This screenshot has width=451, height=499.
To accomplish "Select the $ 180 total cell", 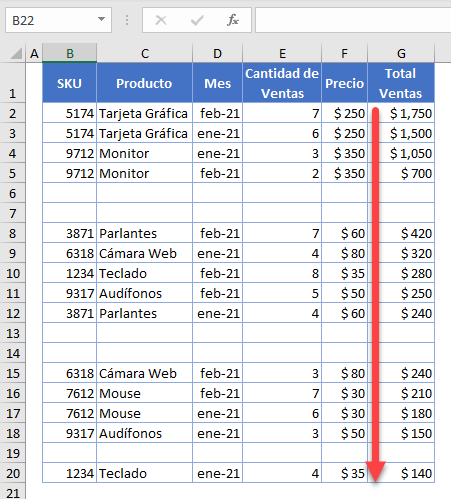I will pyautogui.click(x=401, y=413).
